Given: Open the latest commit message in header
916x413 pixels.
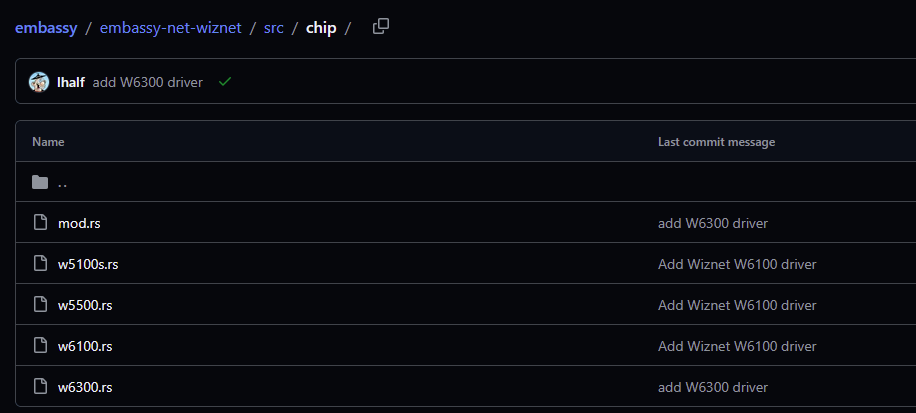Looking at the screenshot, I should point(147,82).
